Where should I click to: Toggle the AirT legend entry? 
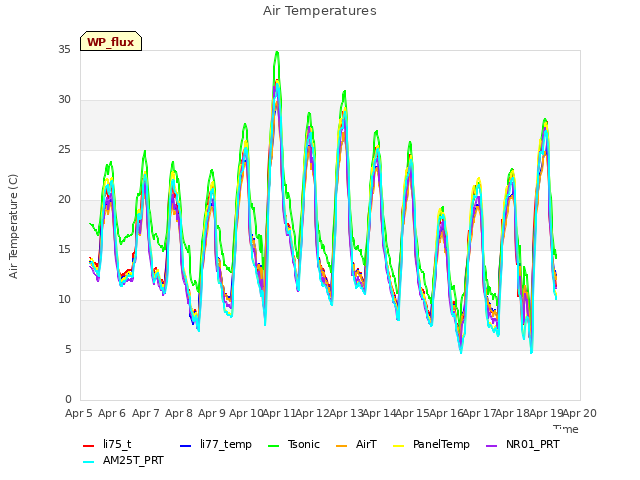[356, 444]
